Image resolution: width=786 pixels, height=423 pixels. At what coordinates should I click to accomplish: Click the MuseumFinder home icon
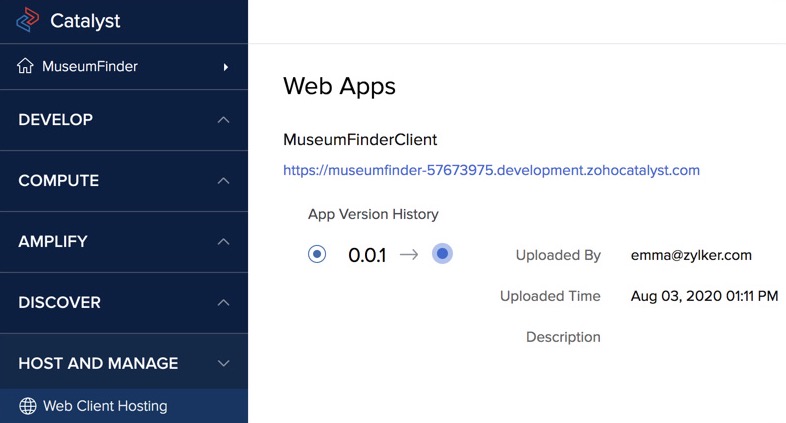click(x=26, y=67)
